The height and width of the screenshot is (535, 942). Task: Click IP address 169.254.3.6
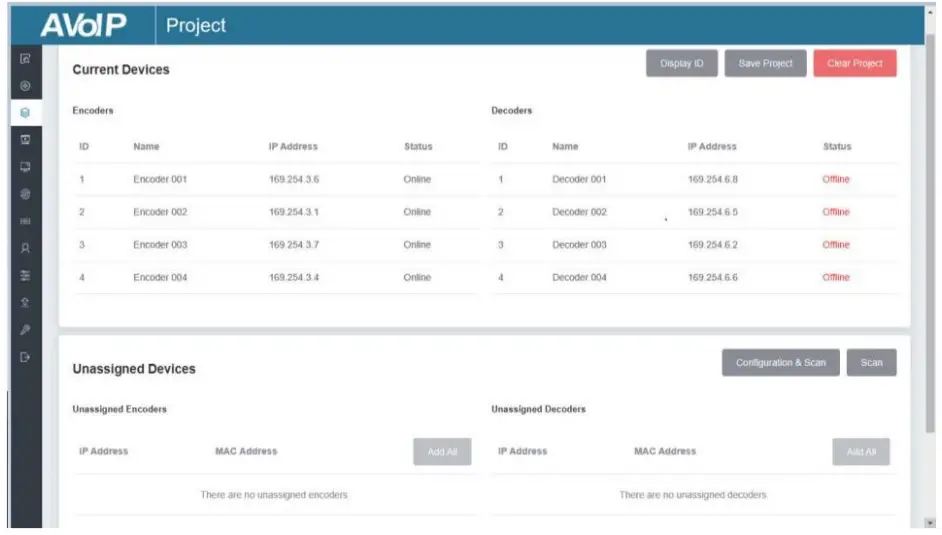pyautogui.click(x=294, y=179)
